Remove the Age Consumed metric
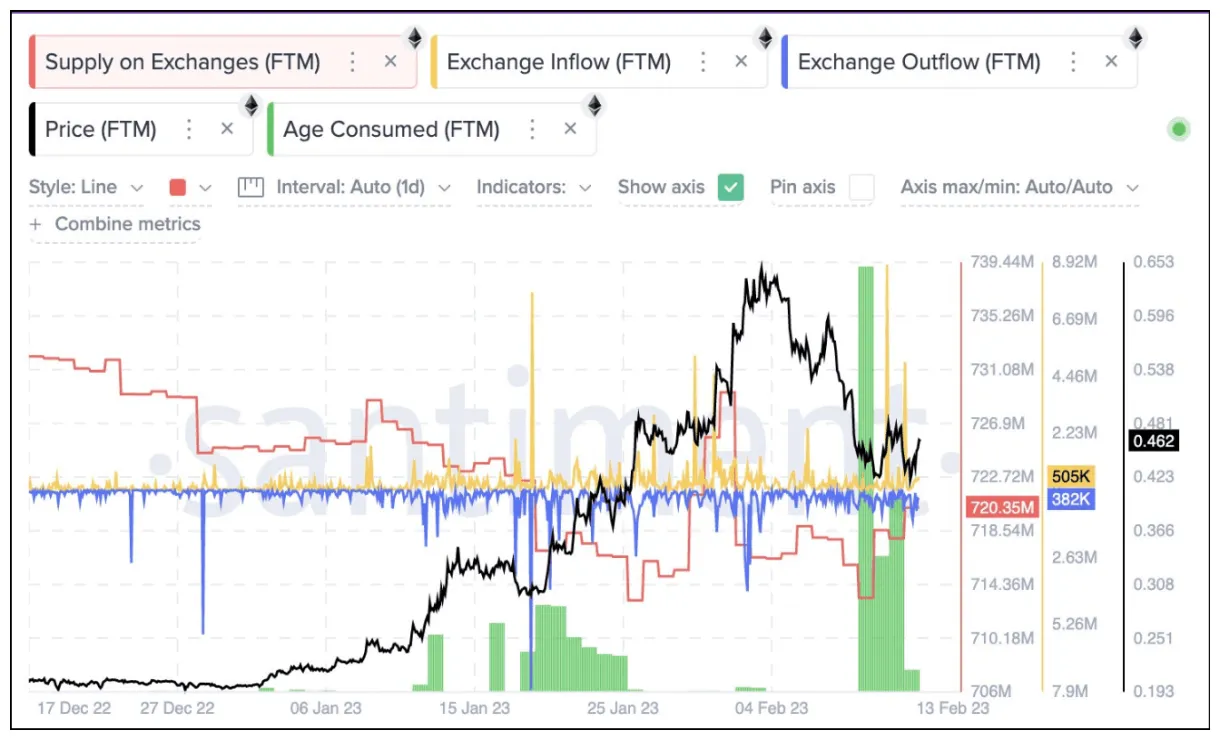The image size is (1220, 740). (570, 128)
